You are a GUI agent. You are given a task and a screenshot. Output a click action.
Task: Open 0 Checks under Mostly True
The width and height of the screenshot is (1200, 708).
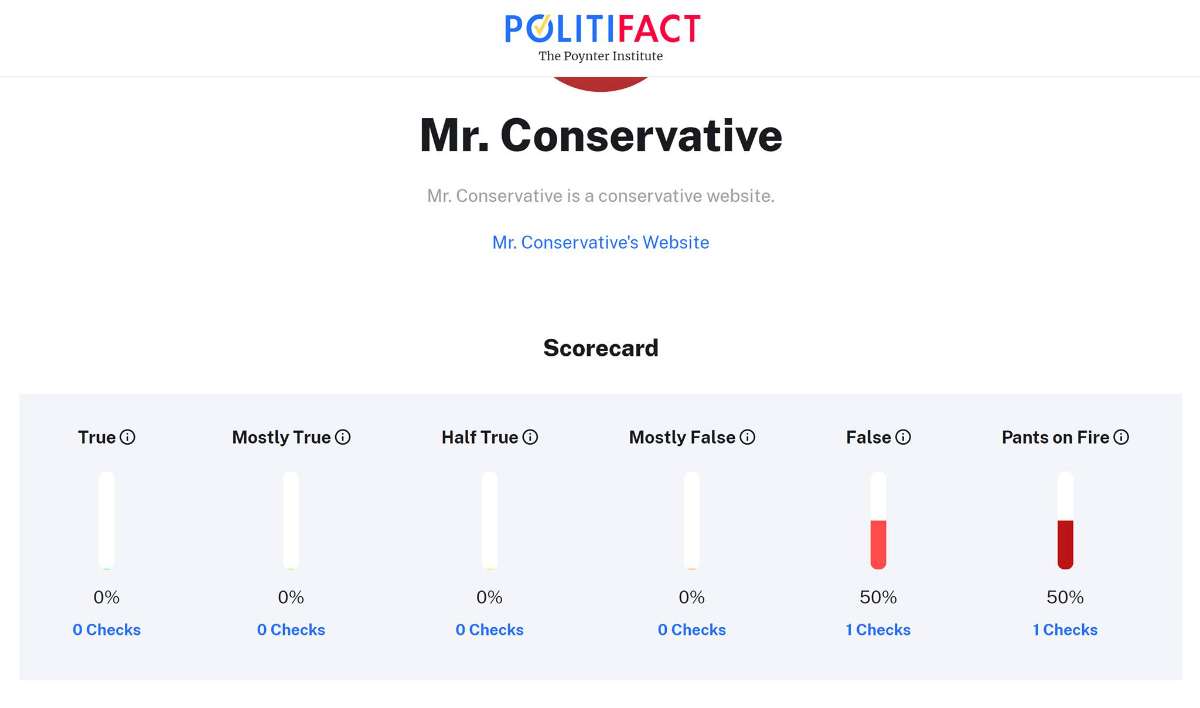tap(291, 630)
